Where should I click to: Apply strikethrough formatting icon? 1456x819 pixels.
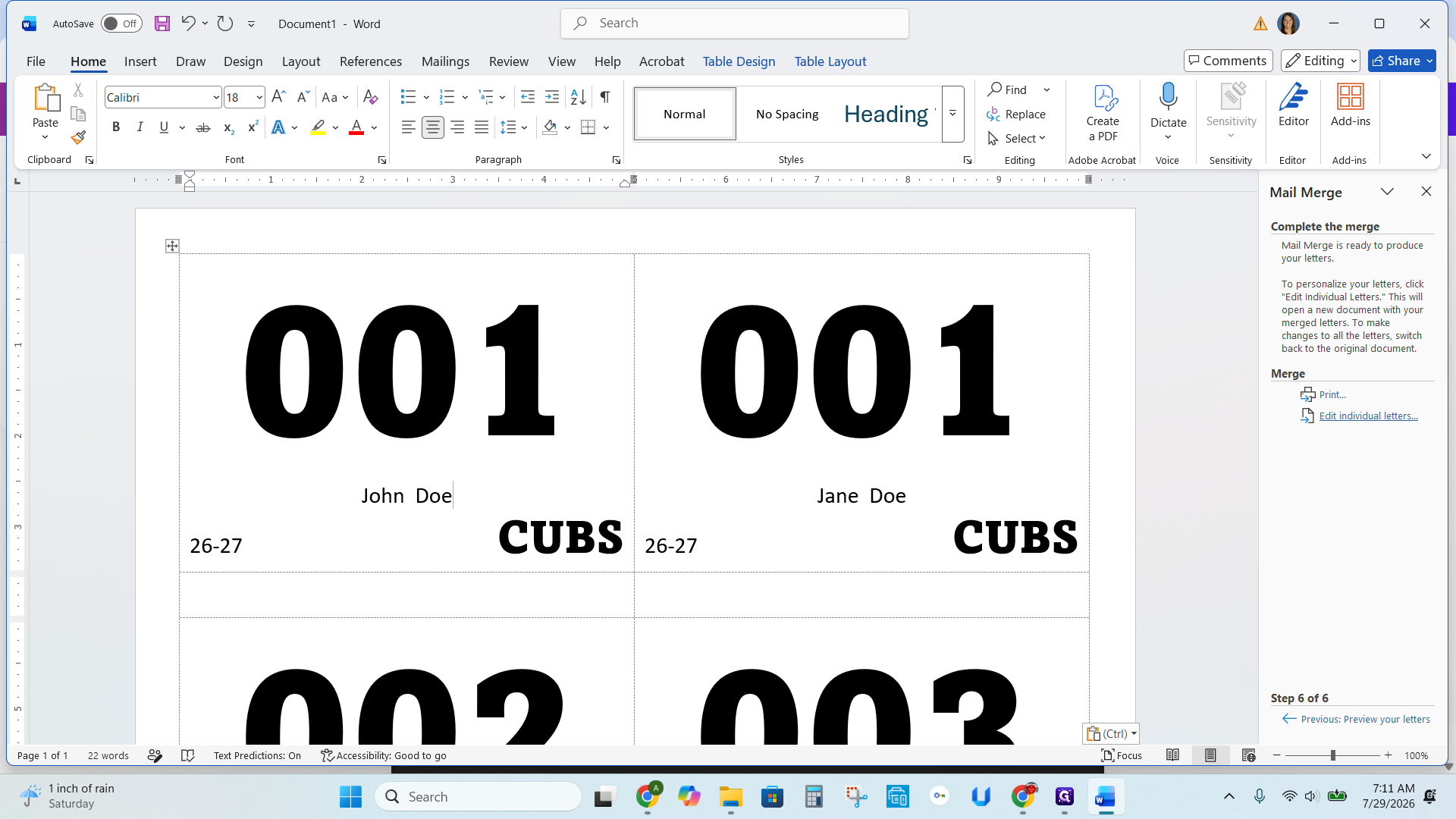tap(202, 127)
